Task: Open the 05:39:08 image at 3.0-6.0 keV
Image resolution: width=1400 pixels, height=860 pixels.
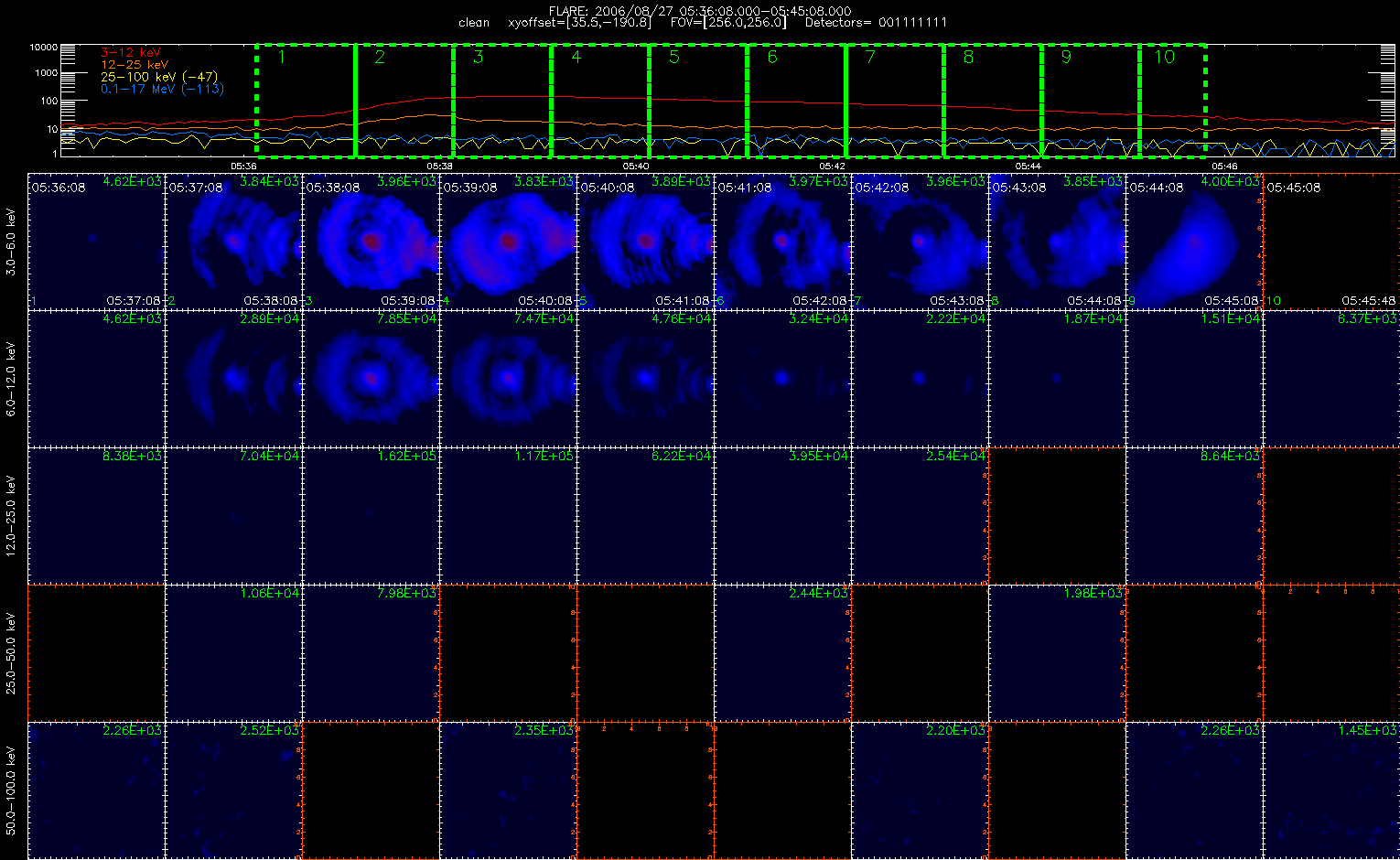Action: point(508,241)
